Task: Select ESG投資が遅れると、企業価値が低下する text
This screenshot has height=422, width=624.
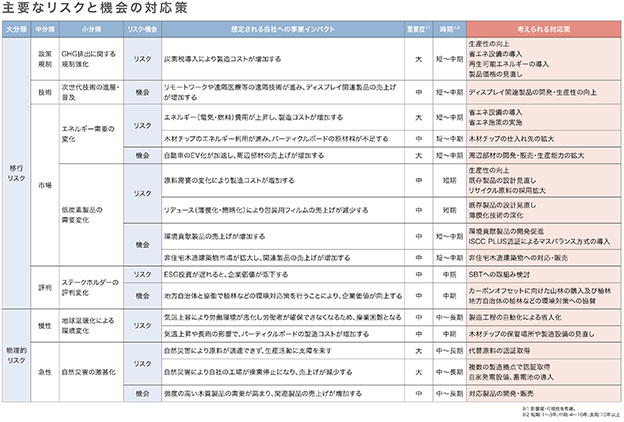Action: [x=226, y=275]
